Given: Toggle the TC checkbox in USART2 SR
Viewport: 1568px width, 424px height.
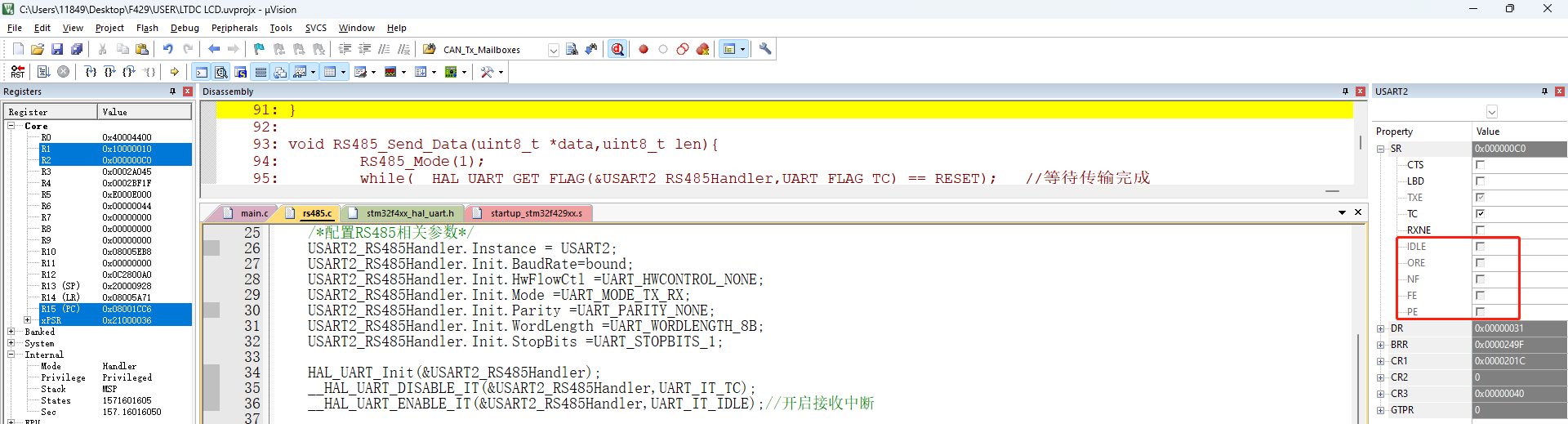Looking at the screenshot, I should [x=1480, y=213].
